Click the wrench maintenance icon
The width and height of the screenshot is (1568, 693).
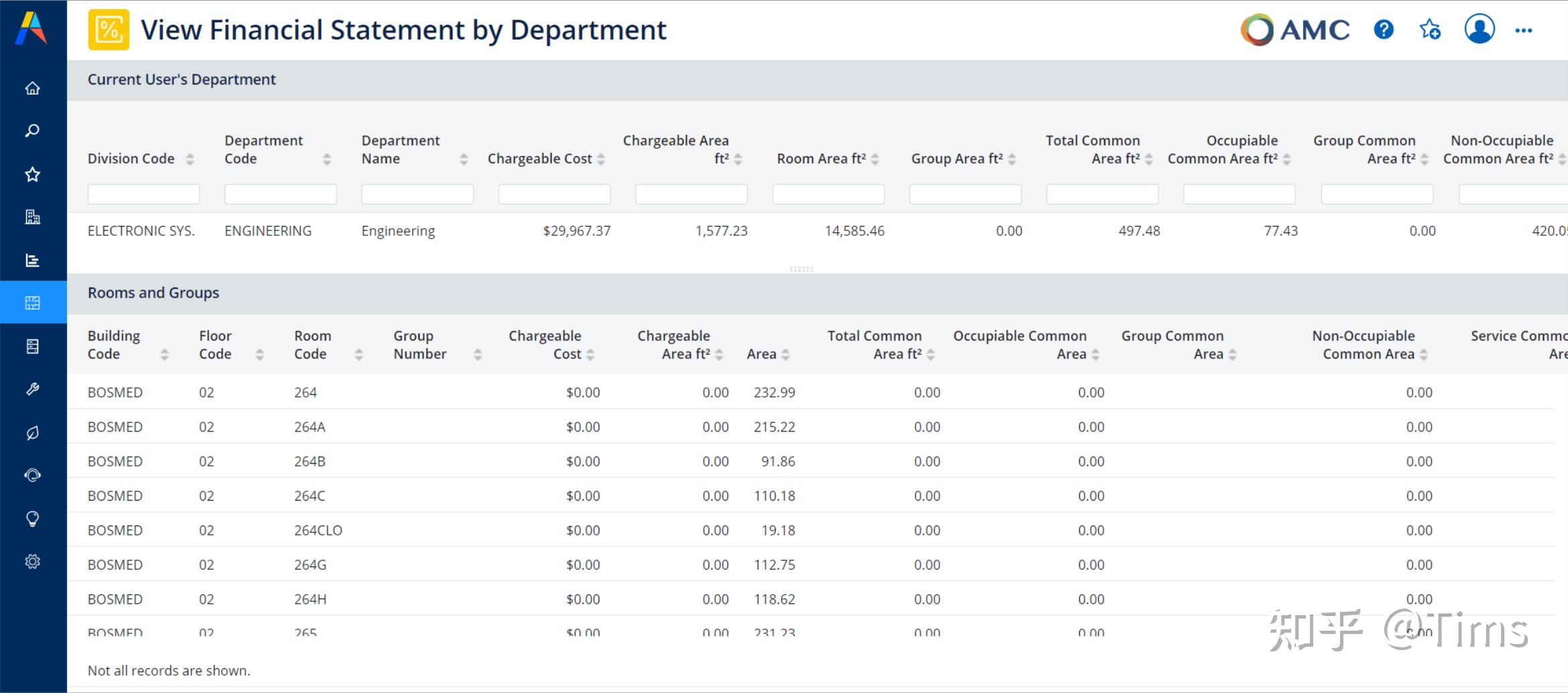[x=32, y=389]
